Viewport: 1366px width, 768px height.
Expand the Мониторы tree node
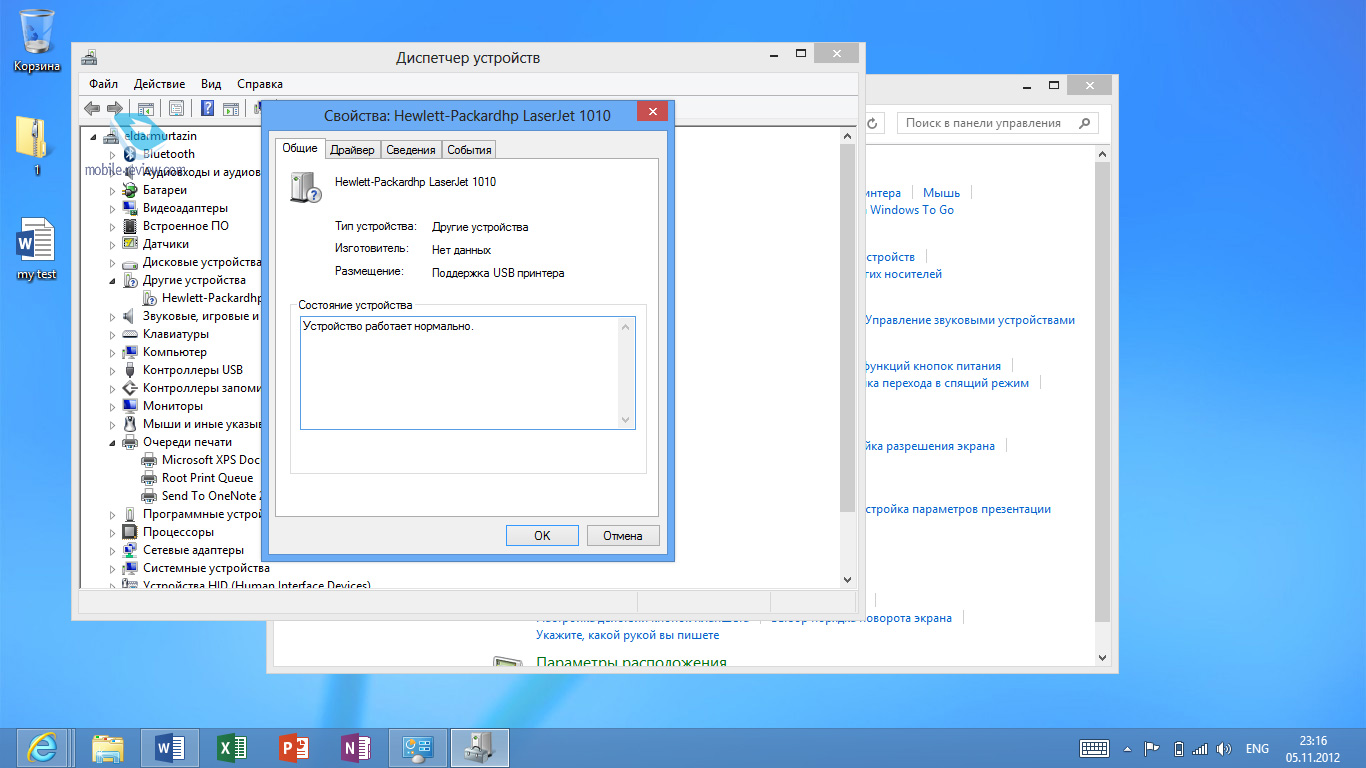click(x=113, y=406)
